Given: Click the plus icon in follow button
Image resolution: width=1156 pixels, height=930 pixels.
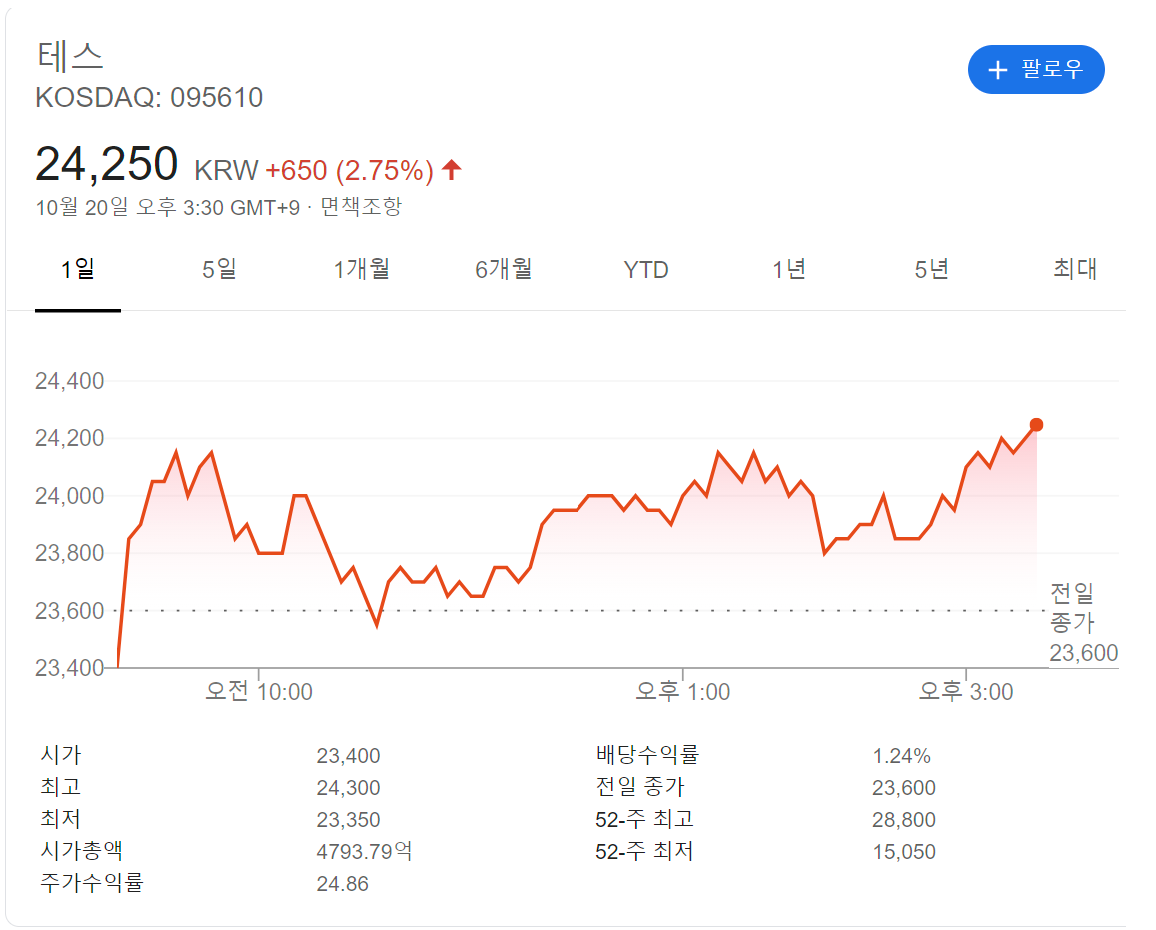Looking at the screenshot, I should [x=997, y=70].
